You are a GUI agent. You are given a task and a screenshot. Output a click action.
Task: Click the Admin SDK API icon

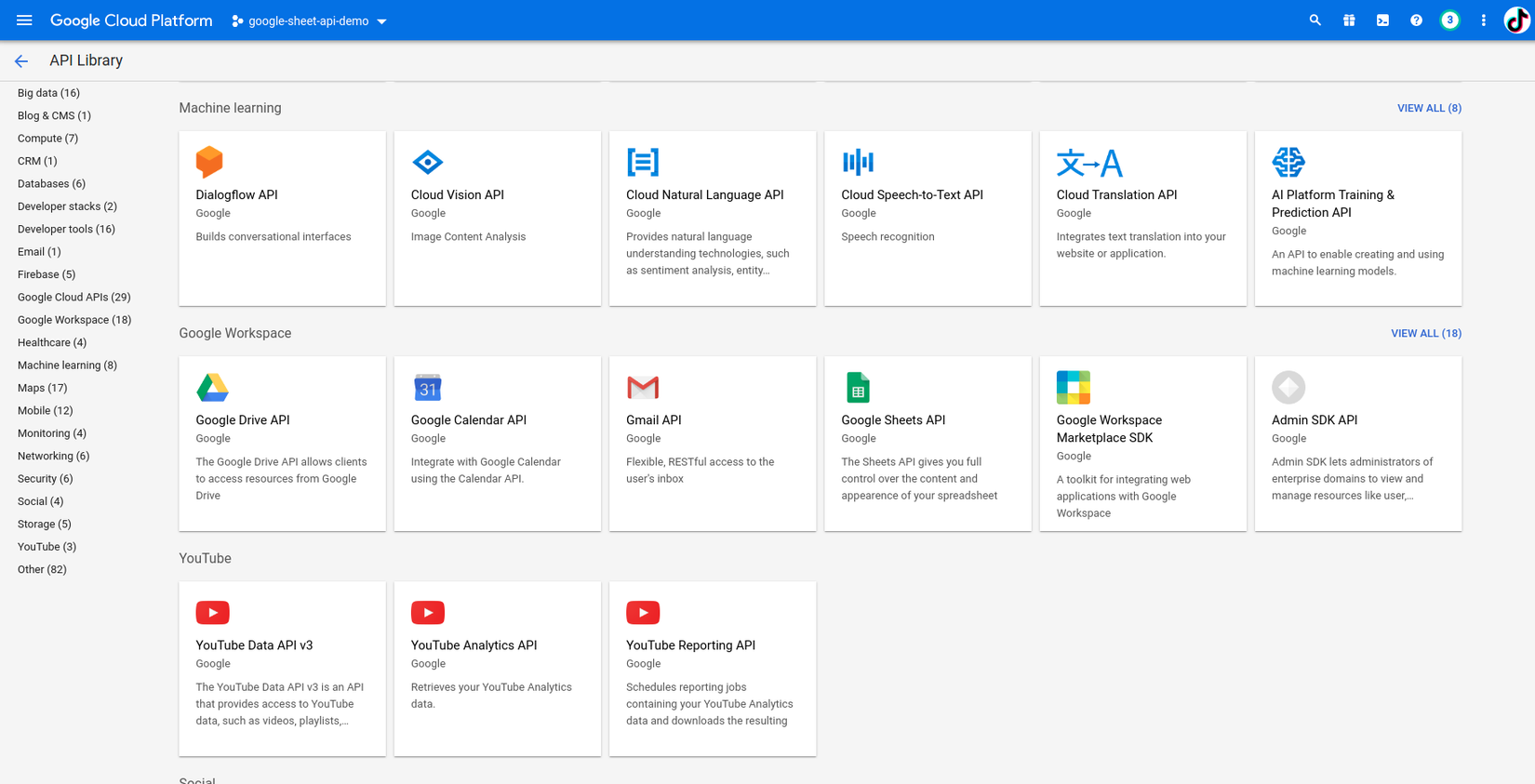1288,387
